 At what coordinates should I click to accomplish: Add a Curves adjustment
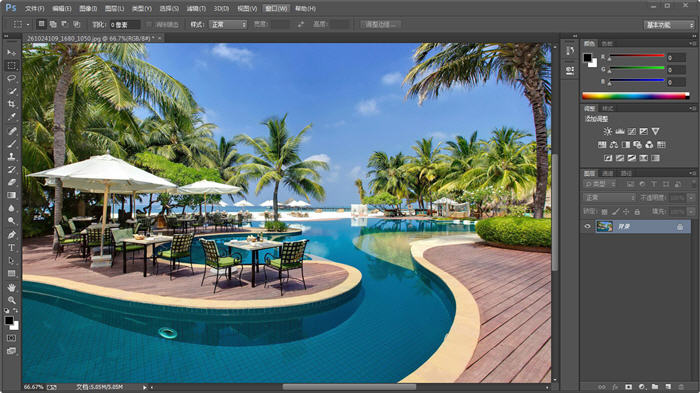click(632, 131)
